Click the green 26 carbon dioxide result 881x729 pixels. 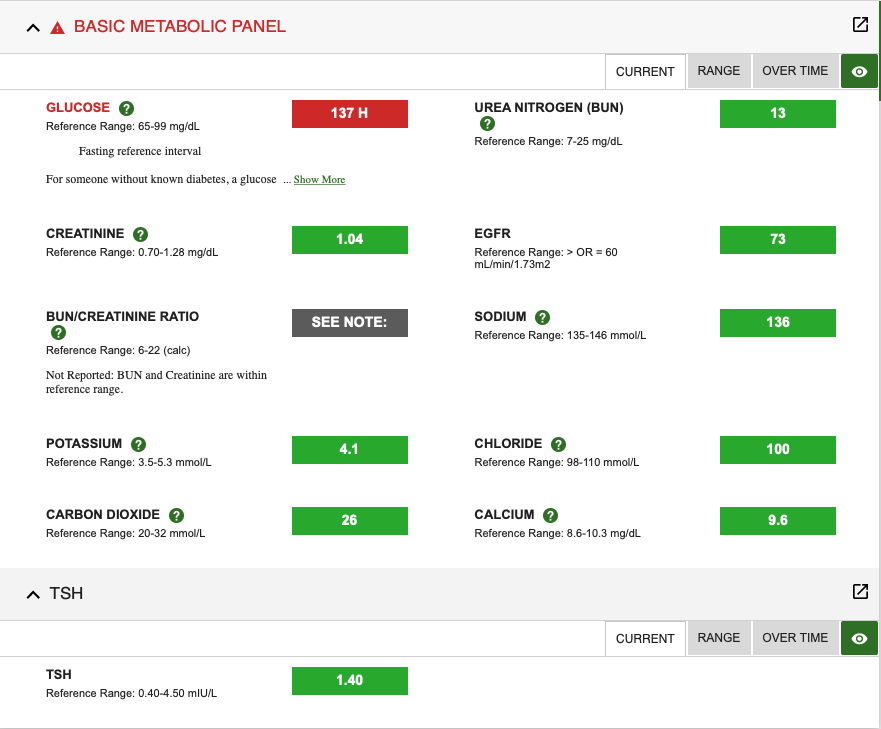click(x=349, y=520)
